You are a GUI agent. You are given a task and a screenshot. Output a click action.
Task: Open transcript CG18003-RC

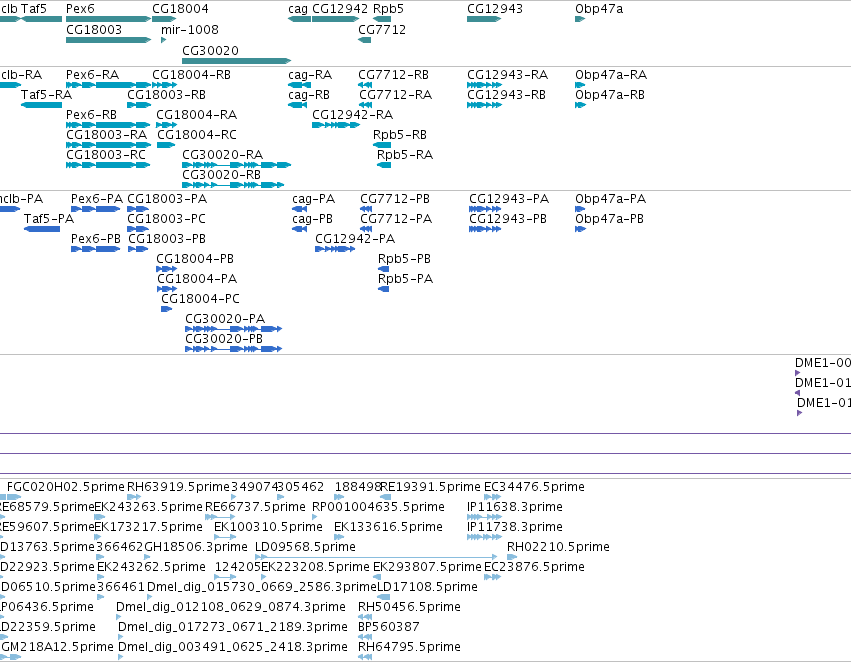pos(106,155)
